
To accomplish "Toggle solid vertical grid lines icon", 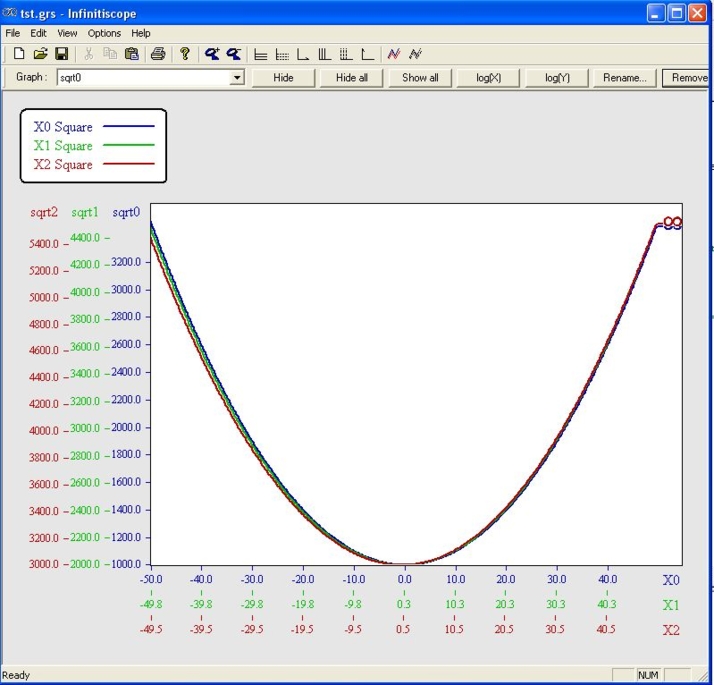I will click(x=324, y=55).
